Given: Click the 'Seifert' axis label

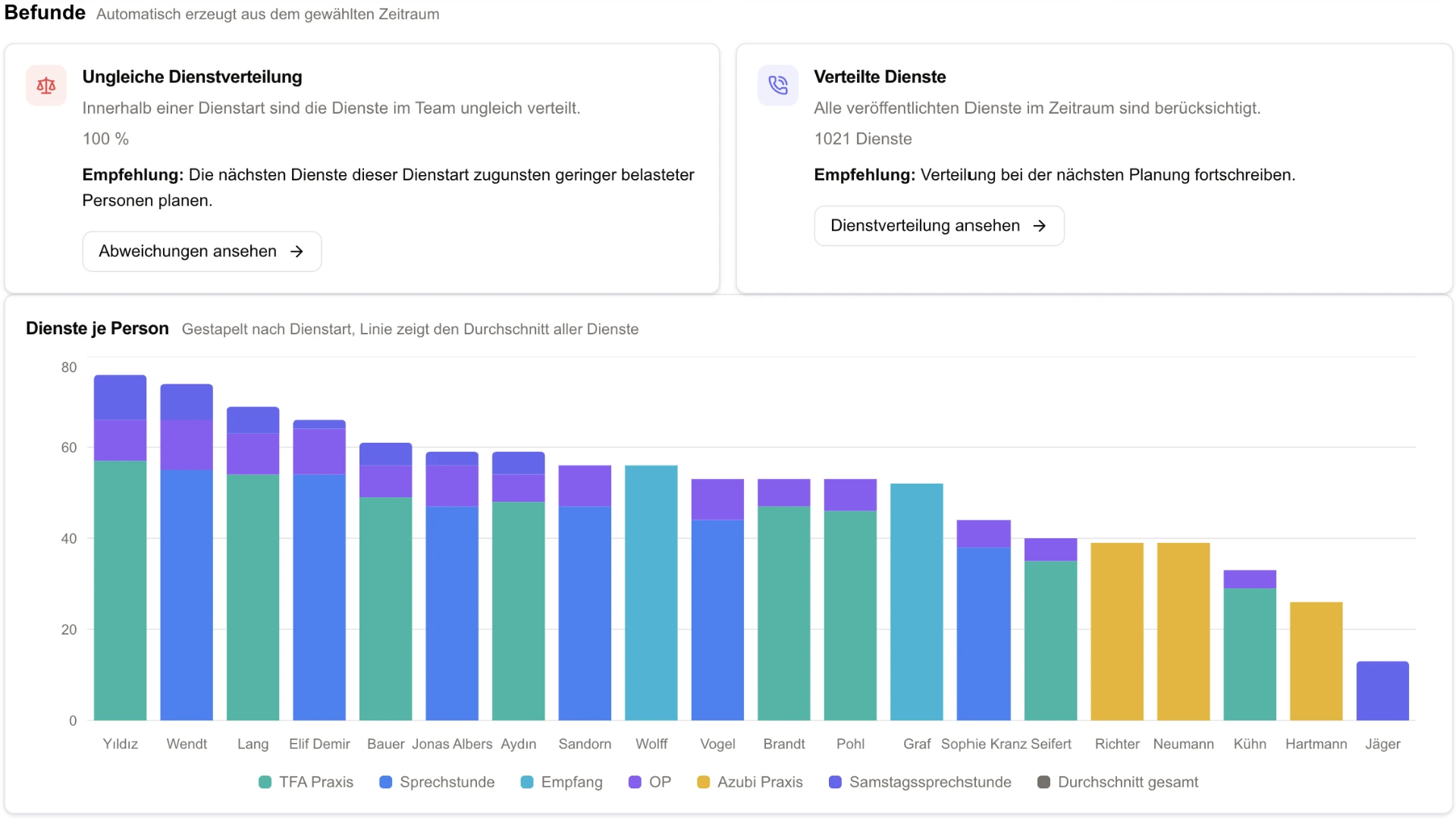Looking at the screenshot, I should pos(1051,744).
